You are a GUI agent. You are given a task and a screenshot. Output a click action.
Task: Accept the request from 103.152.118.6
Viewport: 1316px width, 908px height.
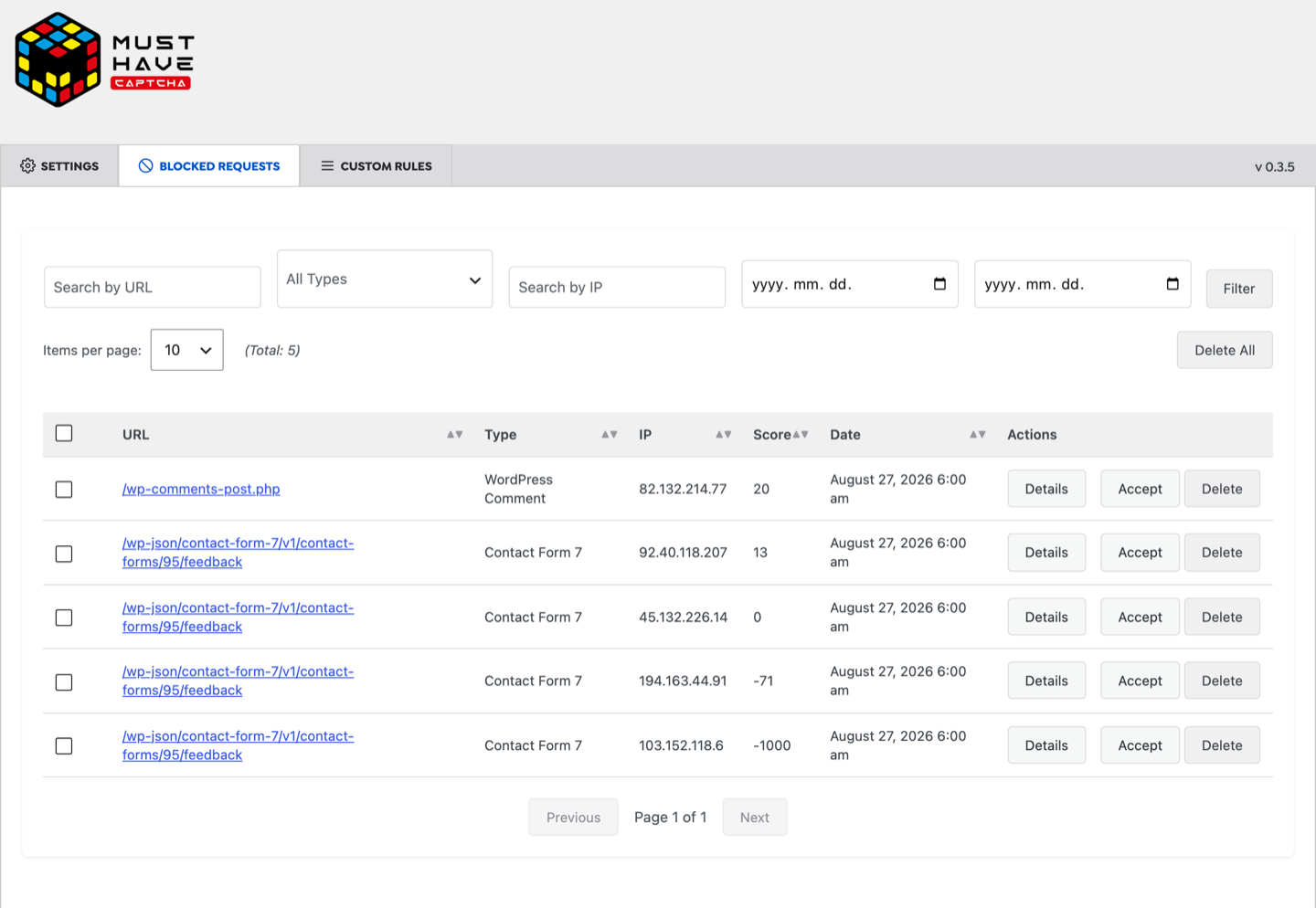(x=1140, y=745)
